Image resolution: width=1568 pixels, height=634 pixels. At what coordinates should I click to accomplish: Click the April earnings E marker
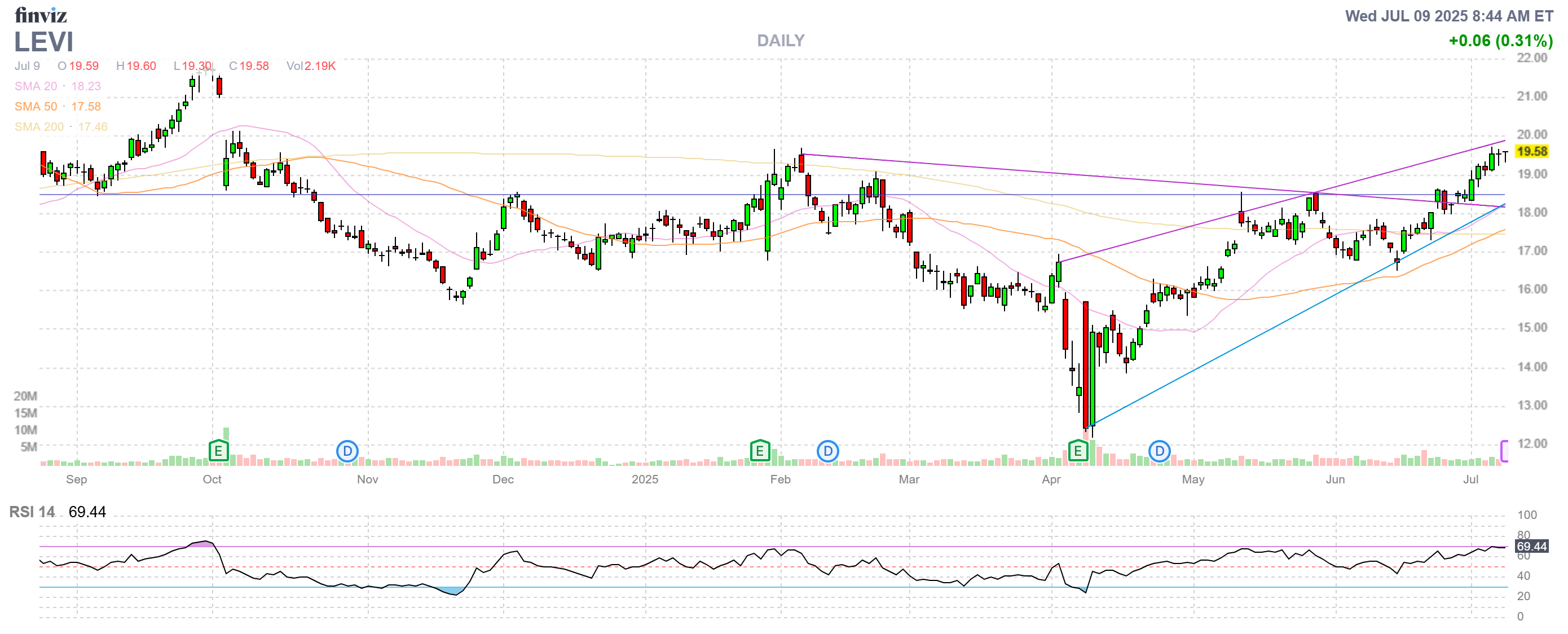(x=1077, y=451)
